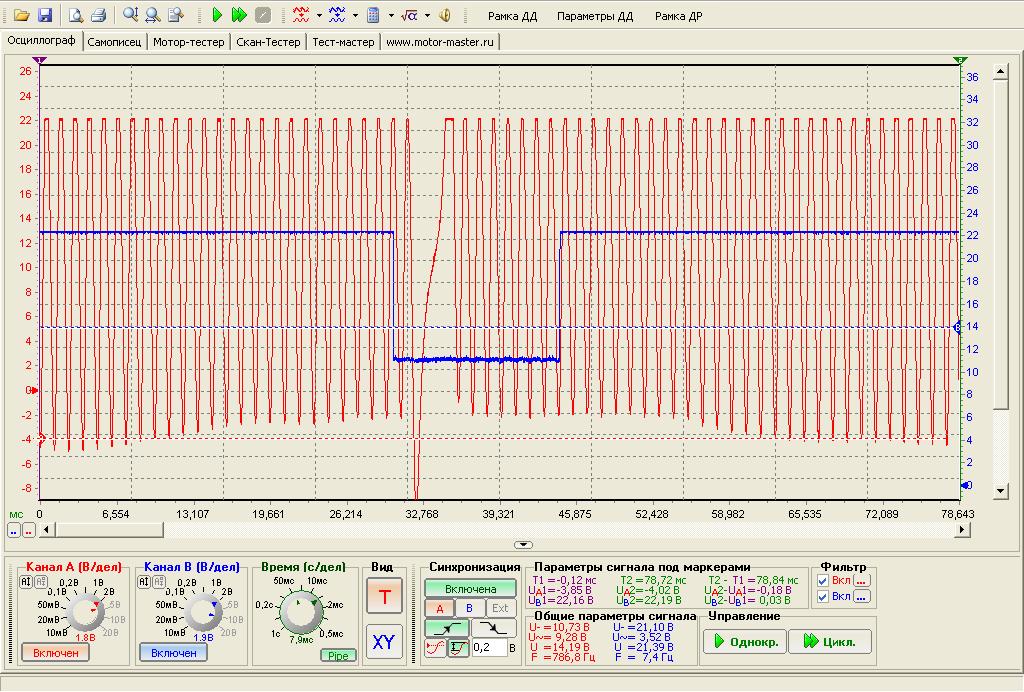The image size is (1024, 692).
Task: Click the XY view mode button
Action: tap(383, 643)
